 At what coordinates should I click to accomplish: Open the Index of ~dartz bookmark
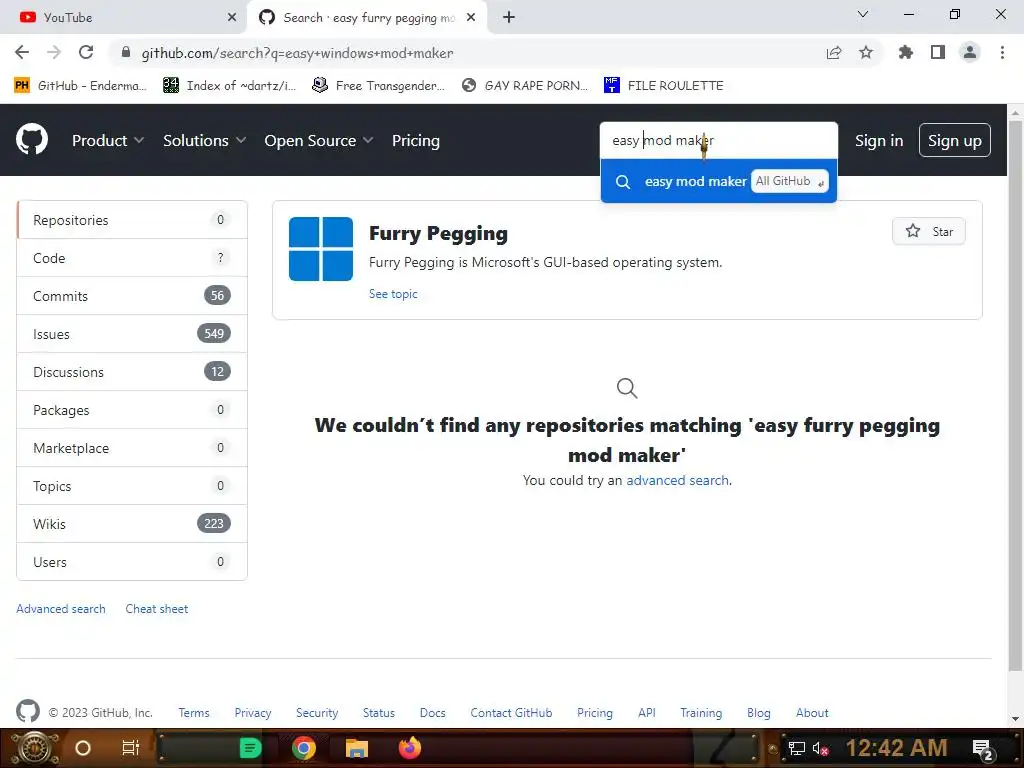(229, 86)
